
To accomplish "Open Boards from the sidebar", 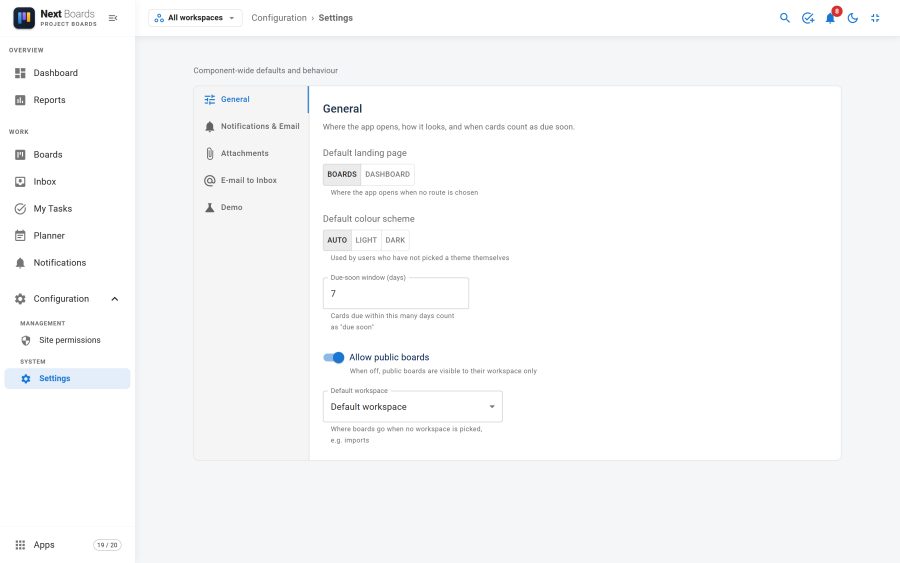I will (67, 154).
